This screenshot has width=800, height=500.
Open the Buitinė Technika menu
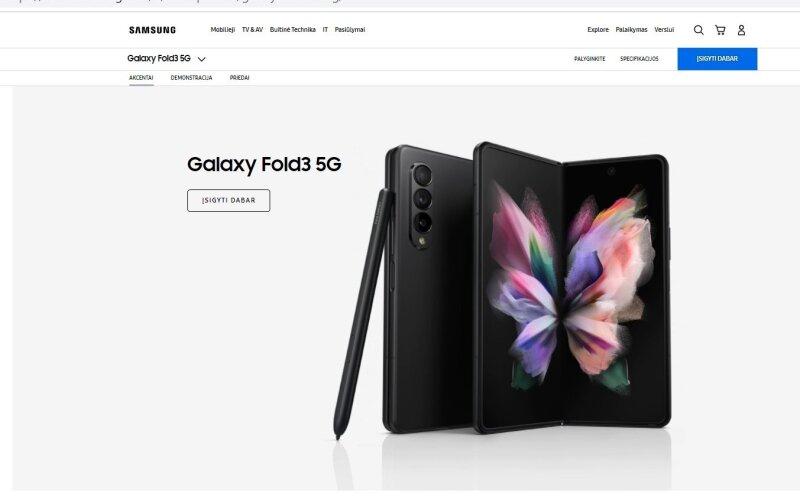[292, 30]
